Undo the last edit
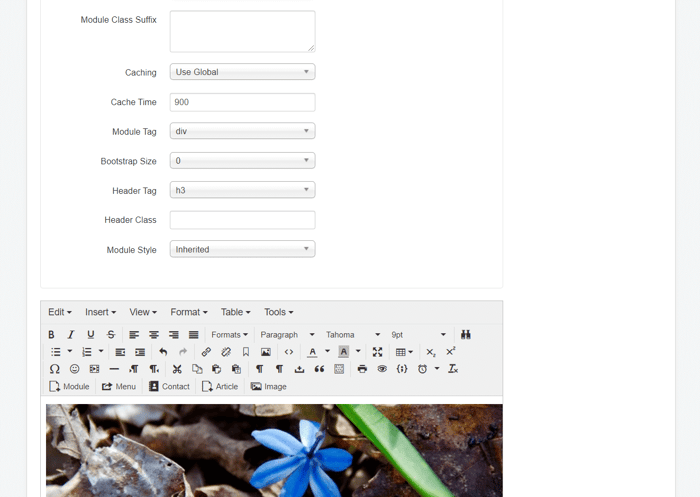The image size is (700, 497). coord(163,352)
